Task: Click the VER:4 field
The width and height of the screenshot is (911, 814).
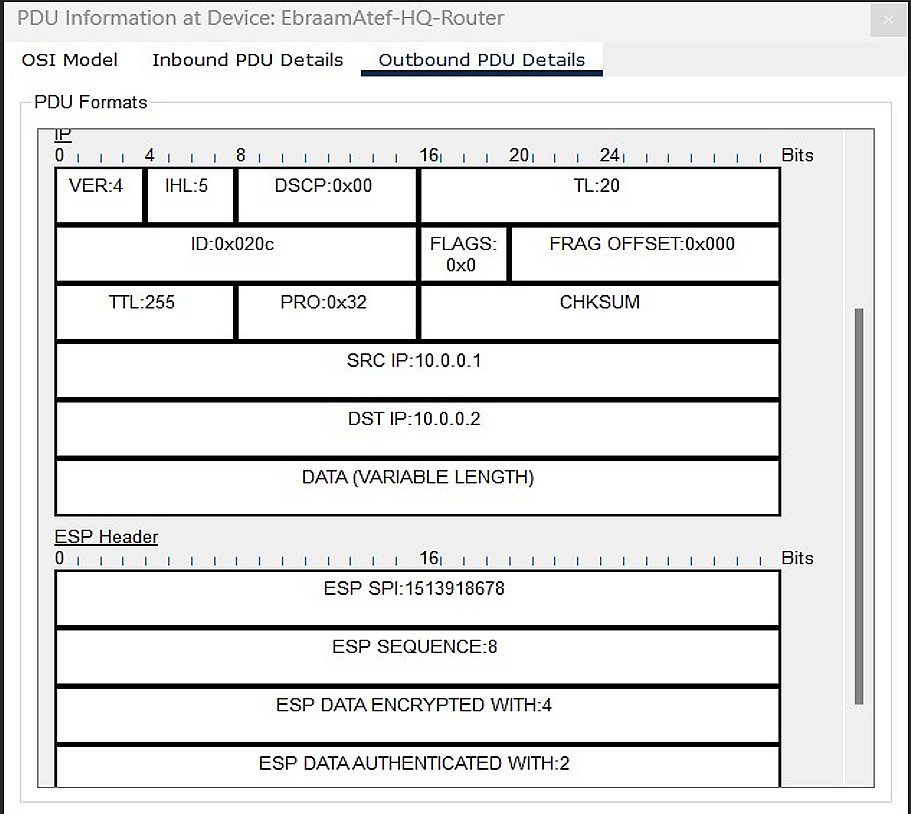Action: 99,195
